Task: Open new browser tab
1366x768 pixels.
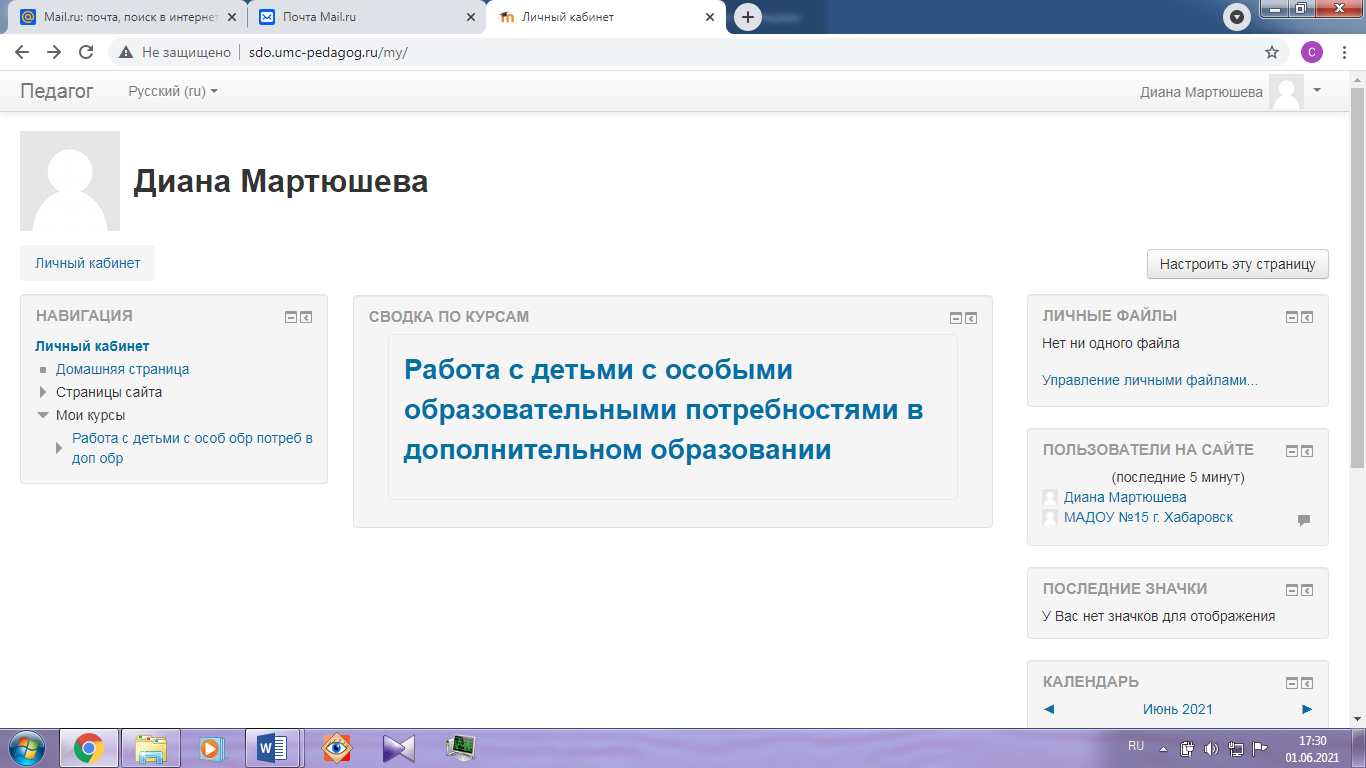Action: pyautogui.click(x=747, y=17)
